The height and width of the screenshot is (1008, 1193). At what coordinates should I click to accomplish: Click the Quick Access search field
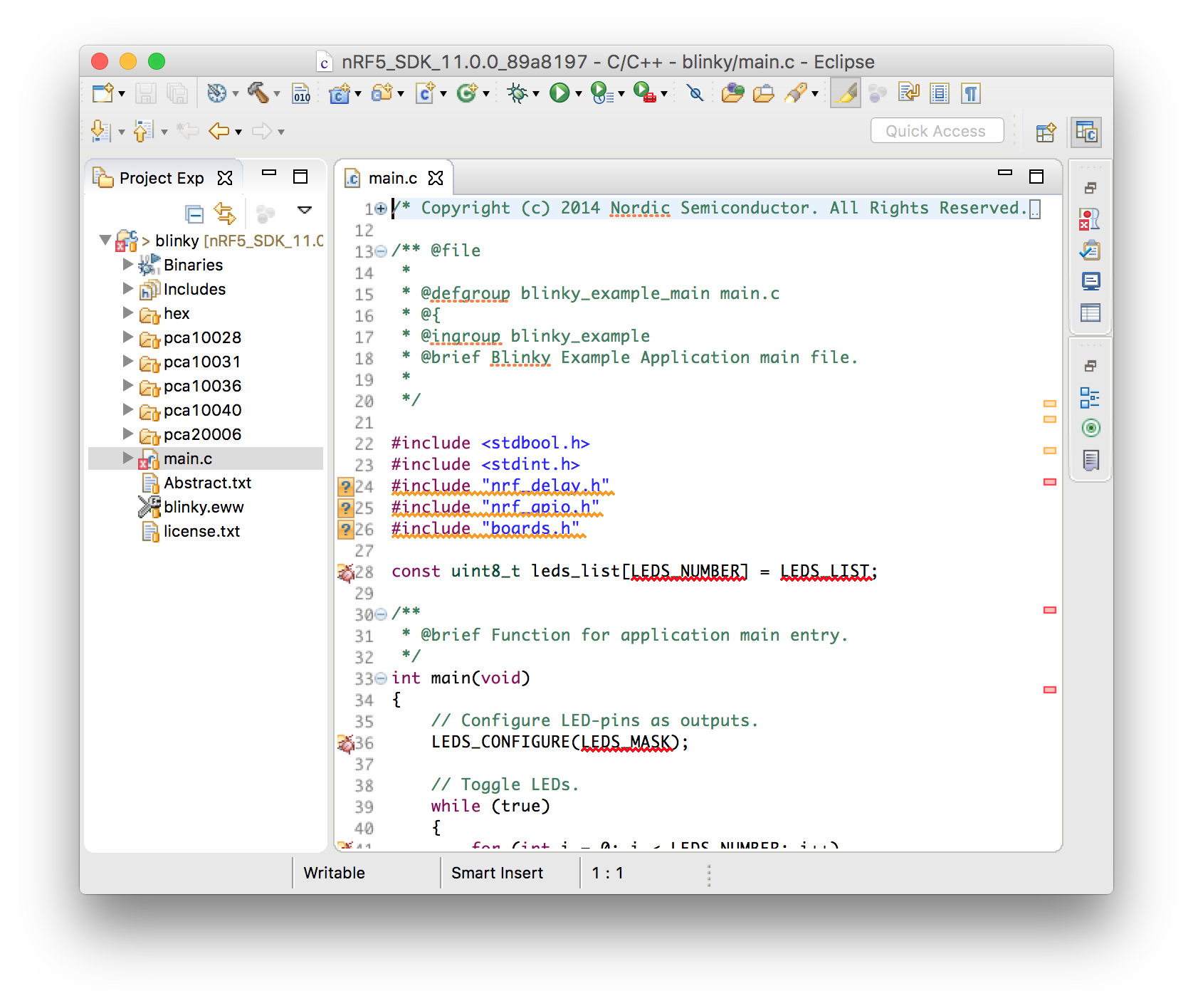937,131
